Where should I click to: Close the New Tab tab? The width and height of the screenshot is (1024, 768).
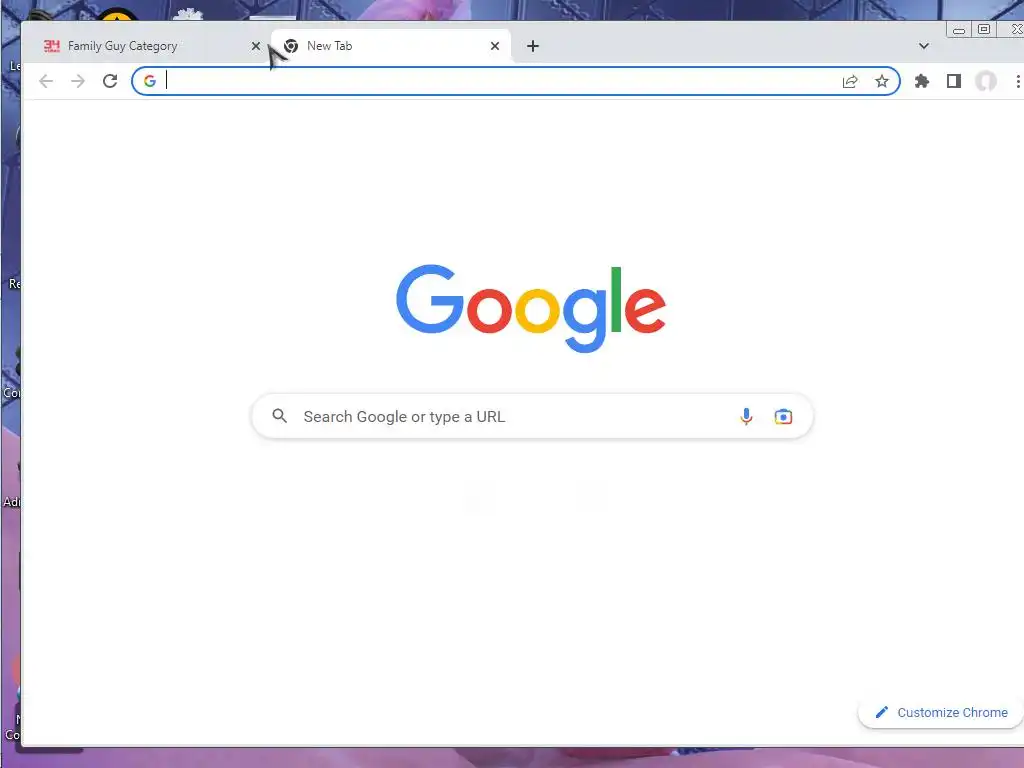click(494, 46)
